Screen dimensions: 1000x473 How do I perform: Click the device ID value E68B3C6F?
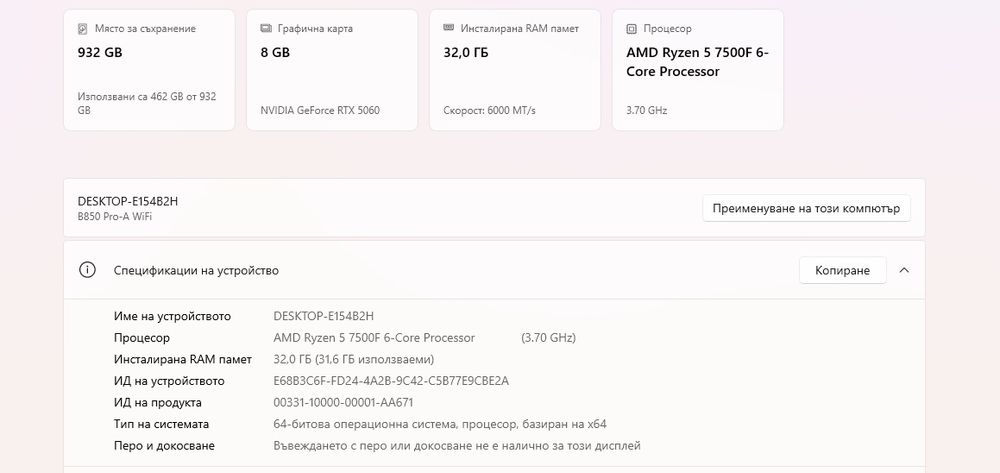click(x=391, y=381)
